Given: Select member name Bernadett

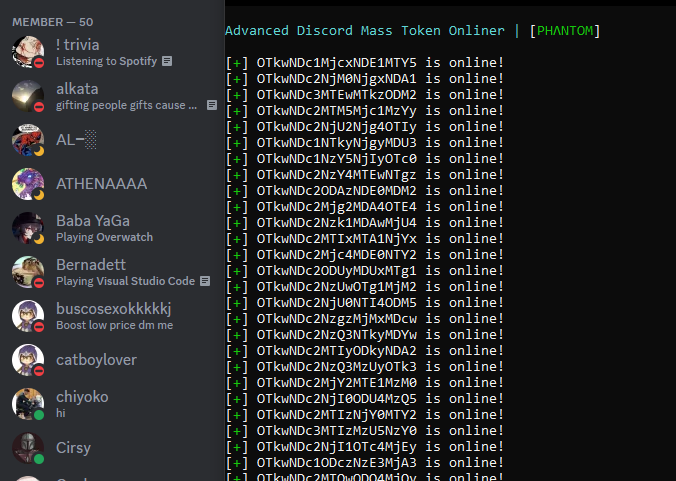Looking at the screenshot, I should 91,265.
